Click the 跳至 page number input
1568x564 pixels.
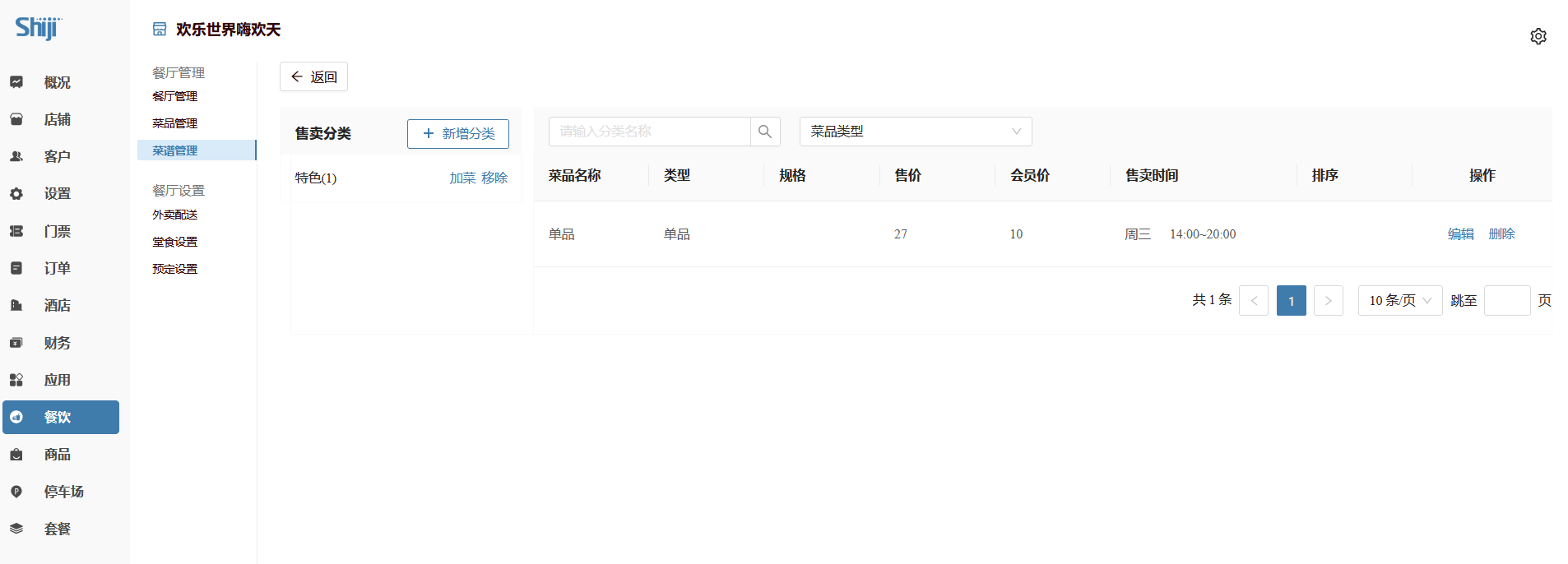[1506, 301]
